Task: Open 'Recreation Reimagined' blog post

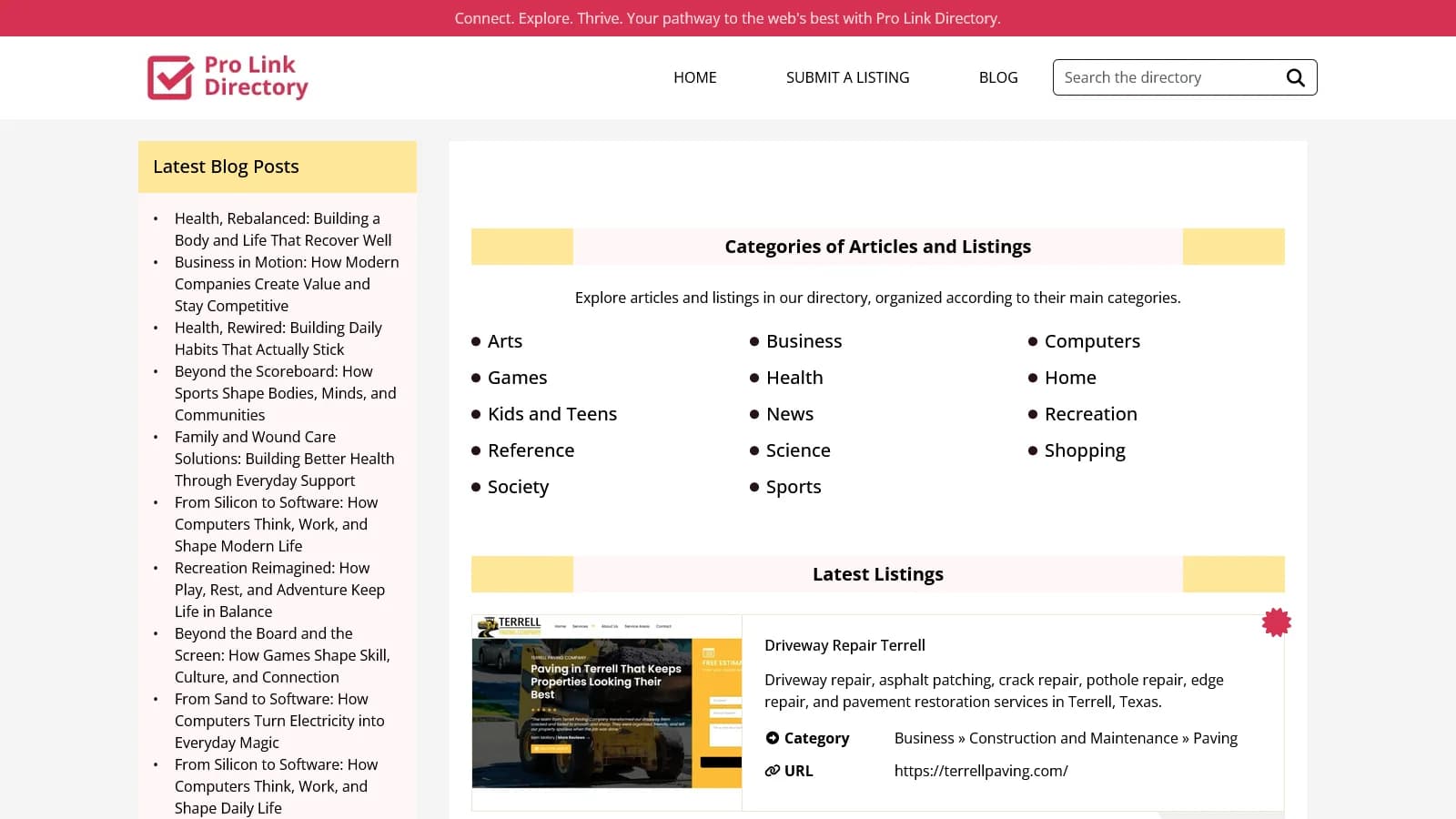Action: 279,590
